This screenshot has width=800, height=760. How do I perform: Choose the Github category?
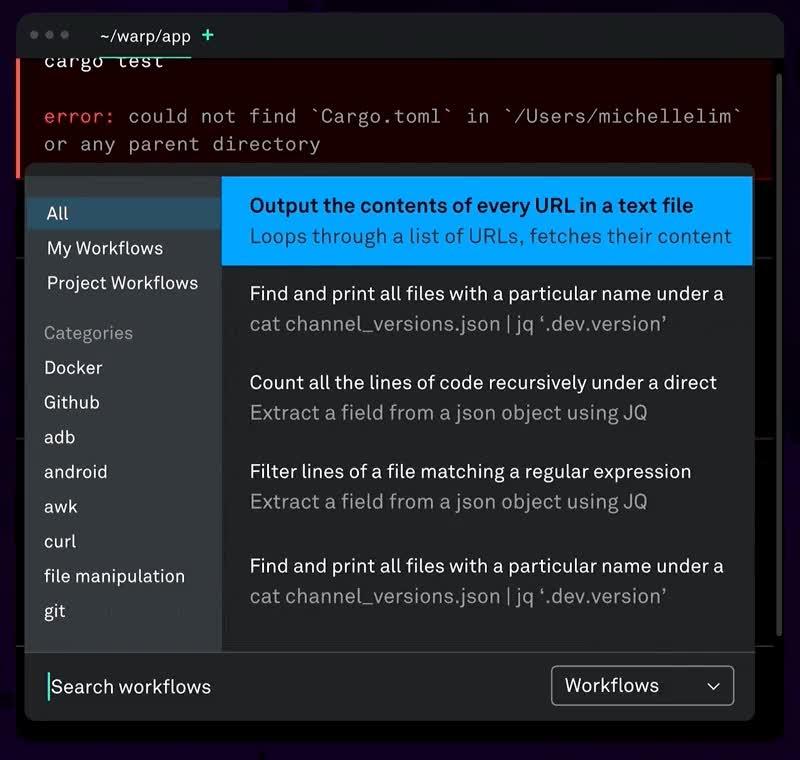coord(72,402)
